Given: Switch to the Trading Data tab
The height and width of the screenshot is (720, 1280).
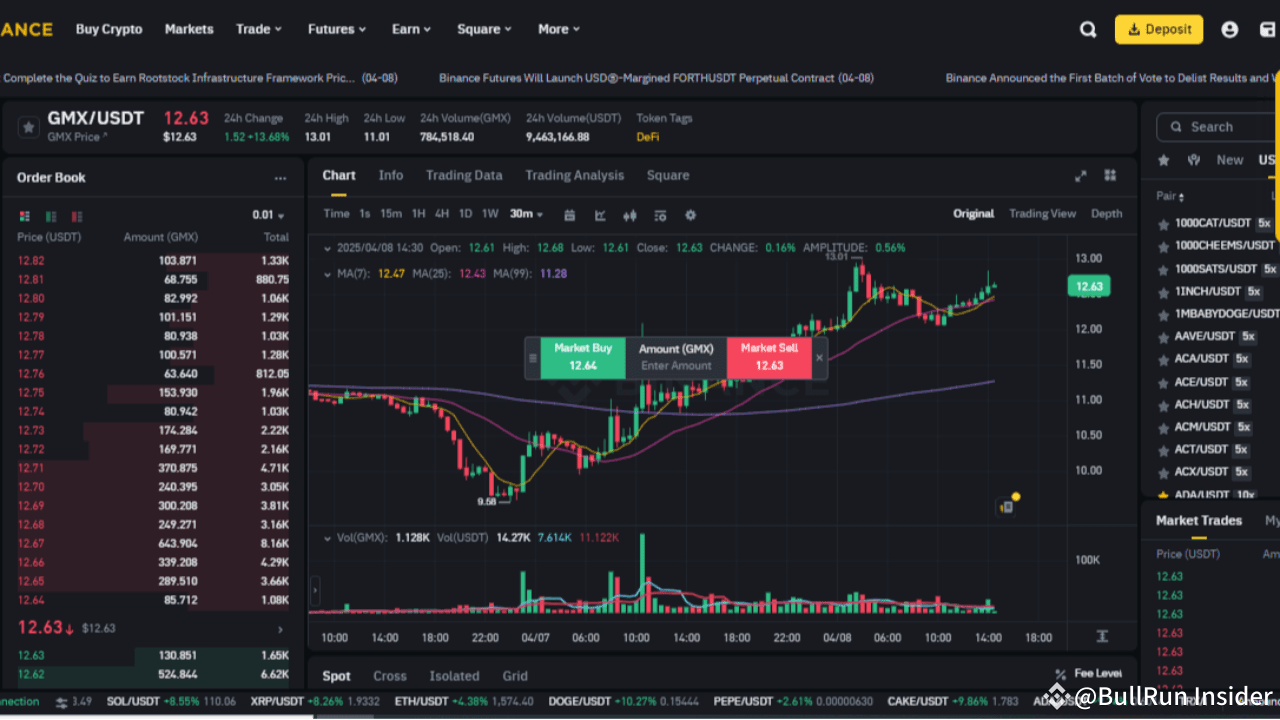Looking at the screenshot, I should point(464,175).
